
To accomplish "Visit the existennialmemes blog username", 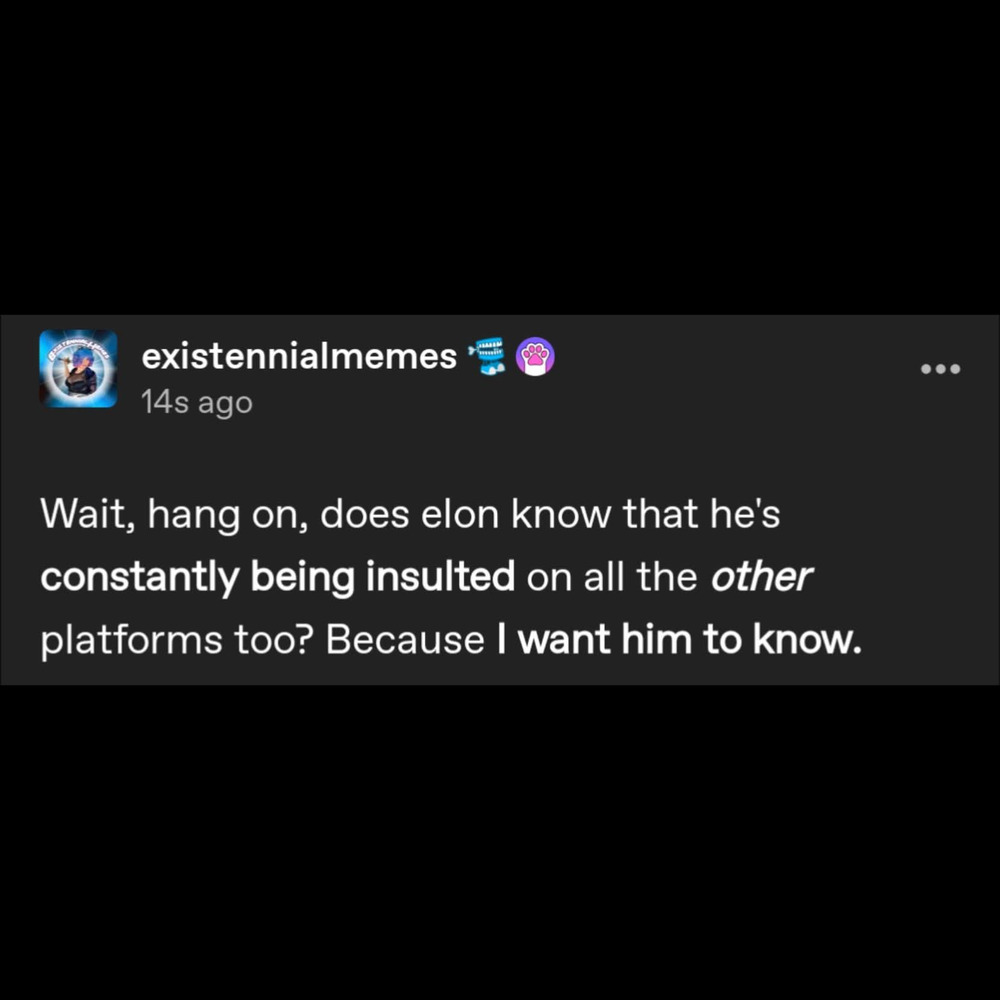I will (299, 356).
